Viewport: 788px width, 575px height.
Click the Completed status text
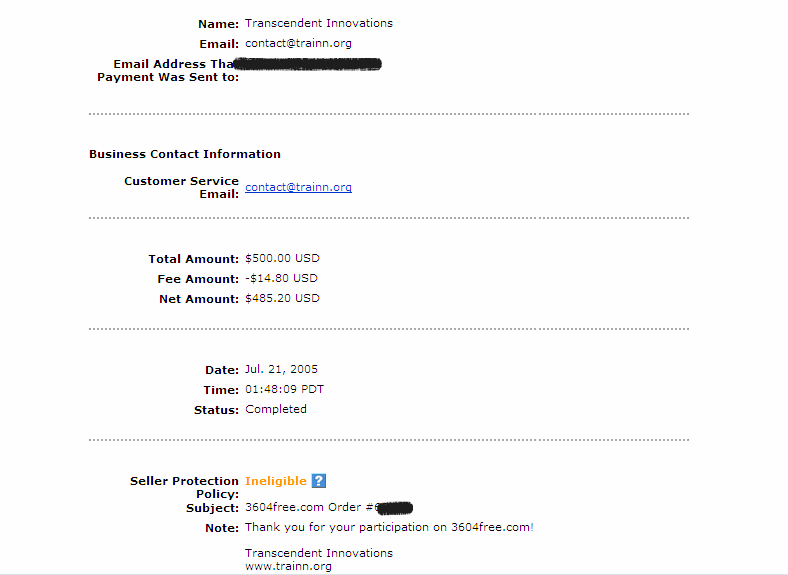(x=276, y=409)
